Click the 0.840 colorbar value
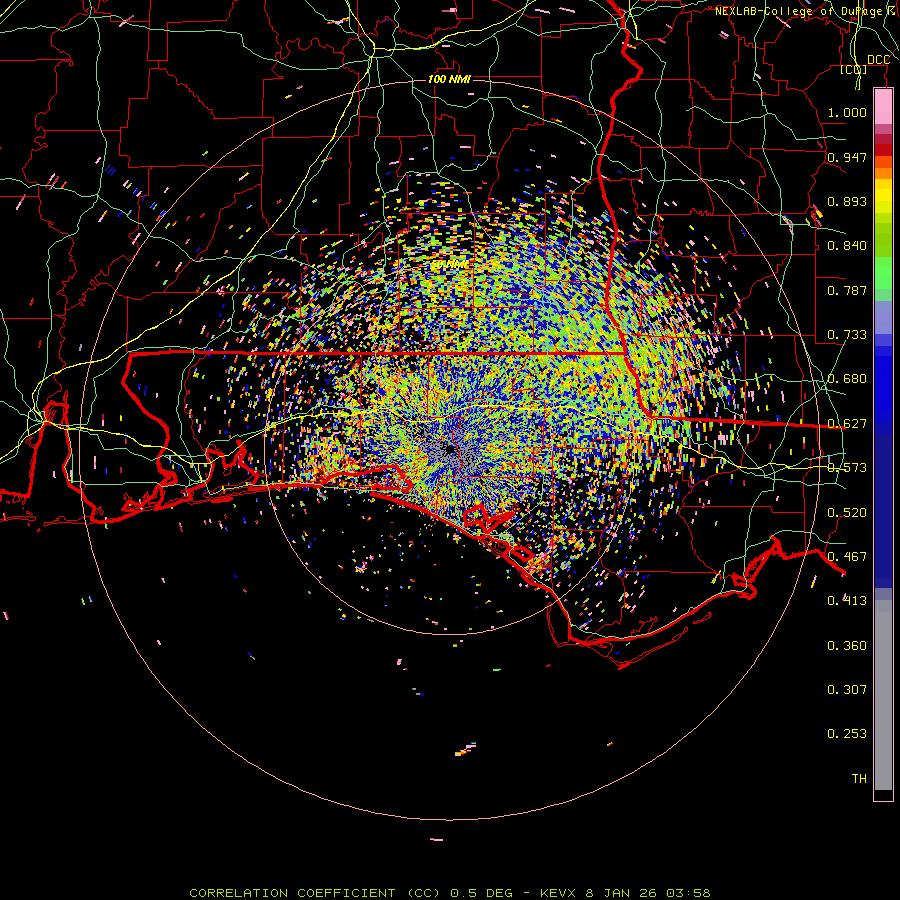 point(847,246)
